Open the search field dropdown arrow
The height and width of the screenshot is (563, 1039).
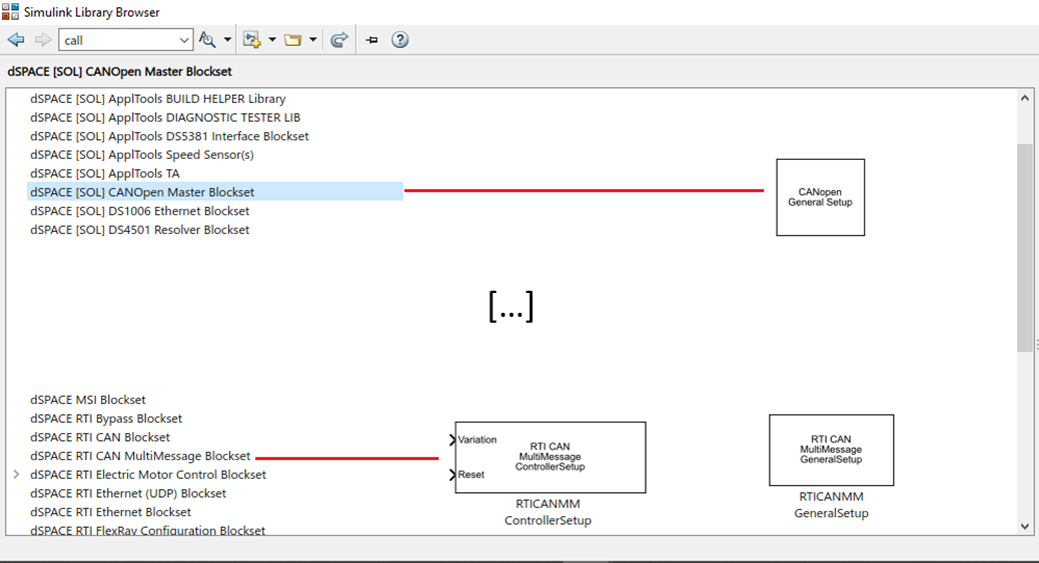pos(184,40)
